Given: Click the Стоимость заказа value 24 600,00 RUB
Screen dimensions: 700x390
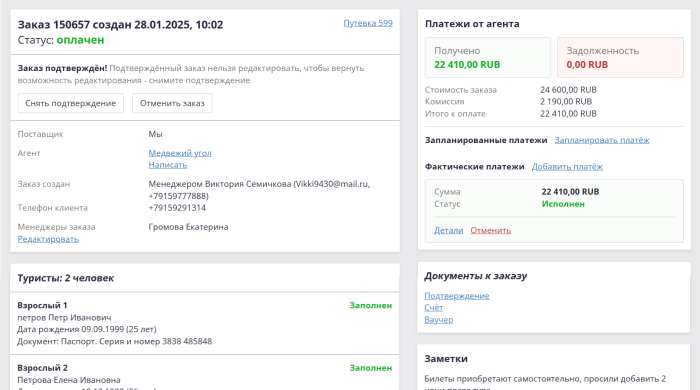Looking at the screenshot, I should 568,90.
